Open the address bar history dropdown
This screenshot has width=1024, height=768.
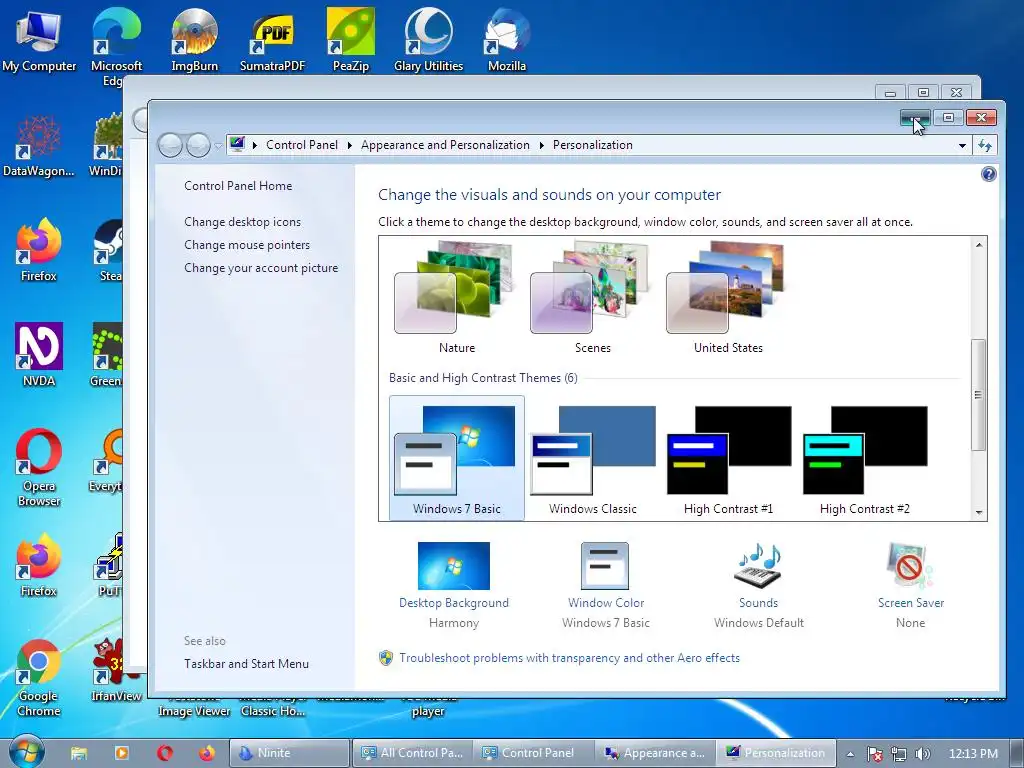pos(962,146)
